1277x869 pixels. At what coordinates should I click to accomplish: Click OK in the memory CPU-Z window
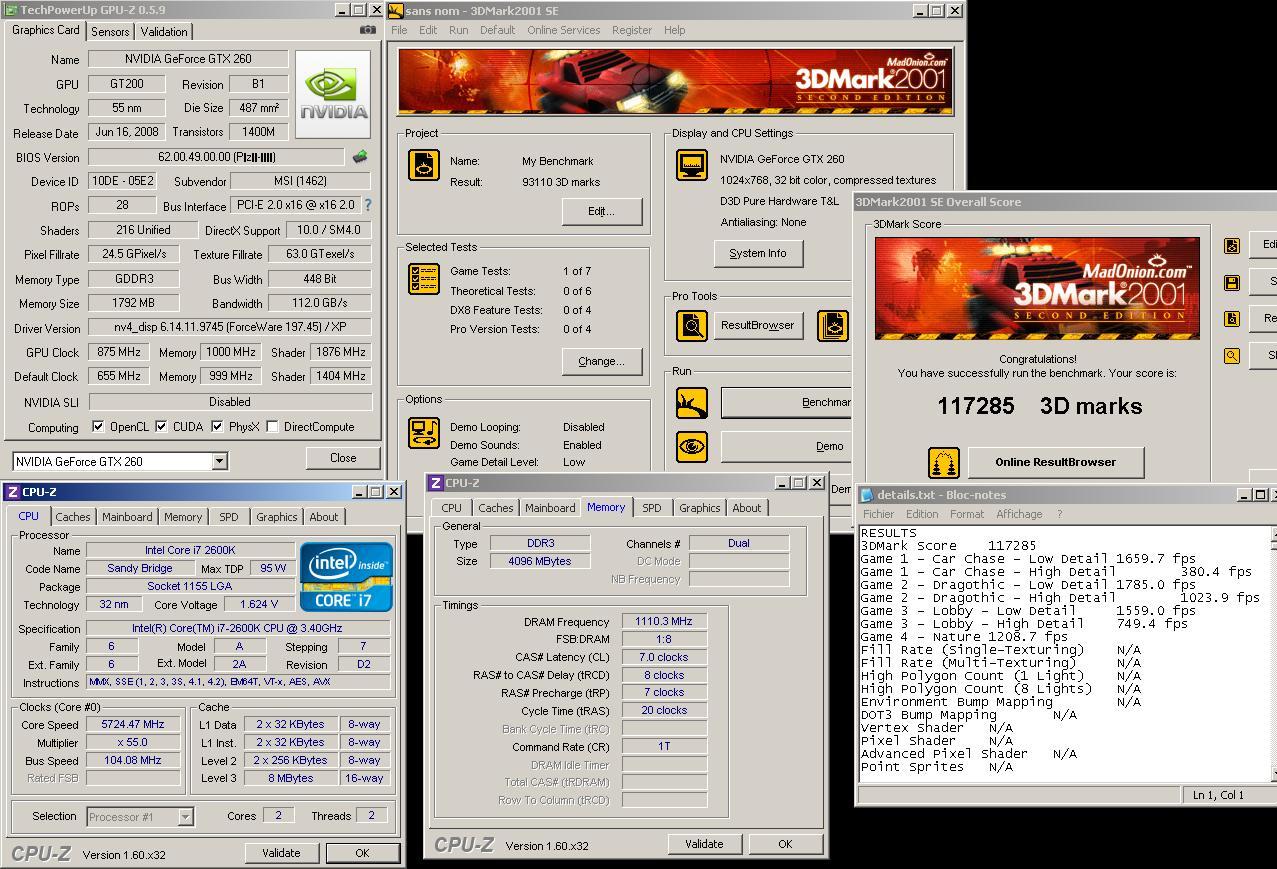pyautogui.click(x=785, y=844)
